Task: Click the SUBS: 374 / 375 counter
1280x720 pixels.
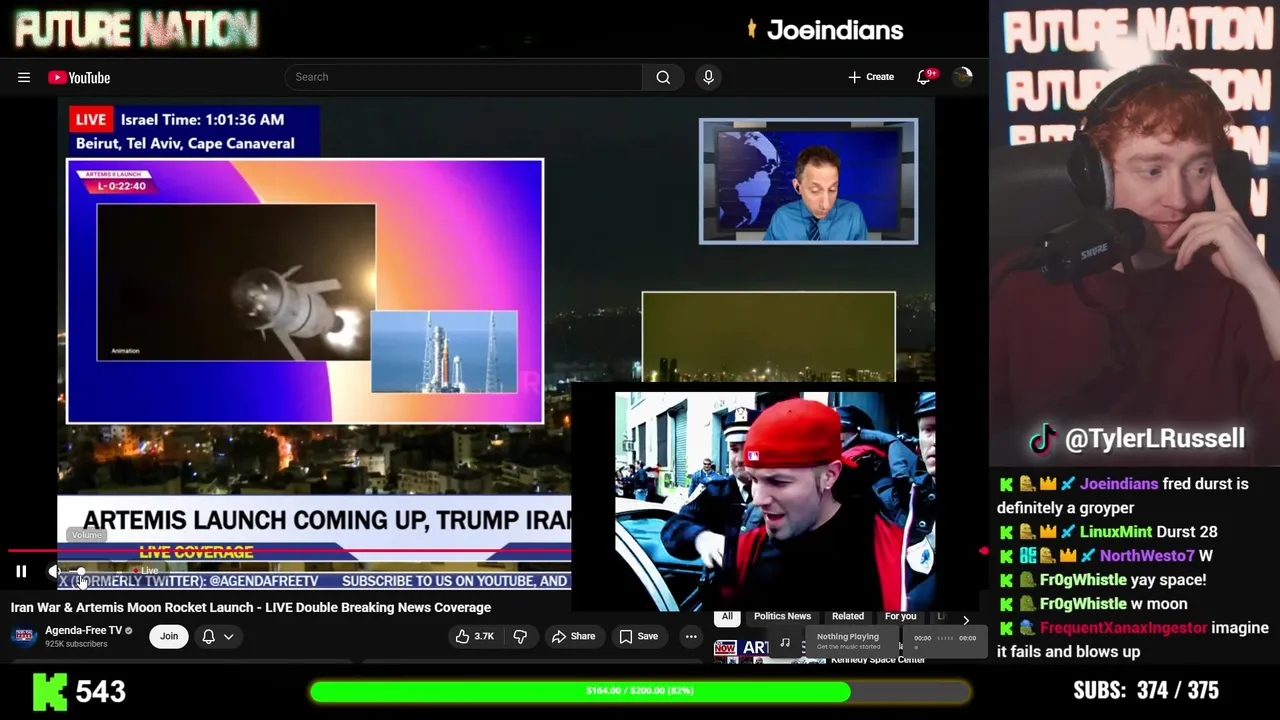Action: tap(1146, 691)
